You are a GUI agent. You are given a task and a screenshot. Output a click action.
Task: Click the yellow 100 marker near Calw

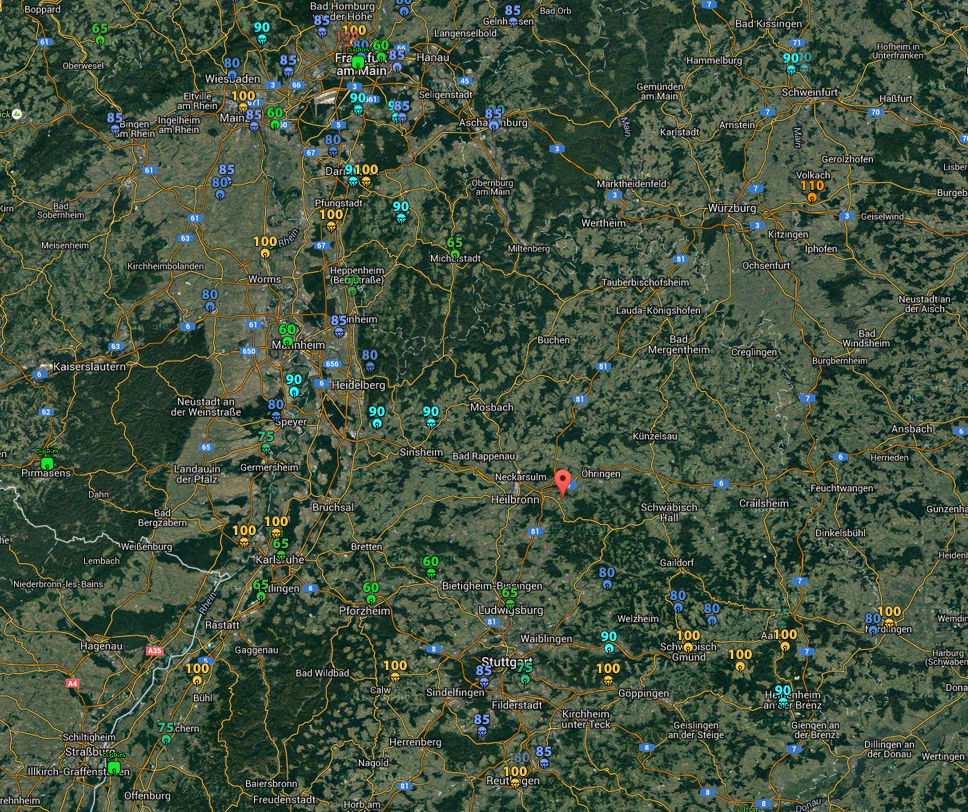pos(395,671)
